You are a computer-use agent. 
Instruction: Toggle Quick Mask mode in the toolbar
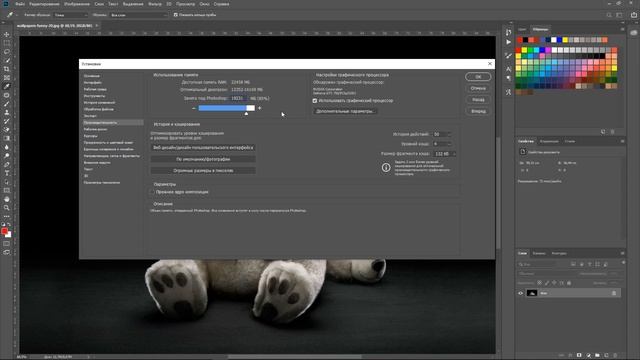7,244
